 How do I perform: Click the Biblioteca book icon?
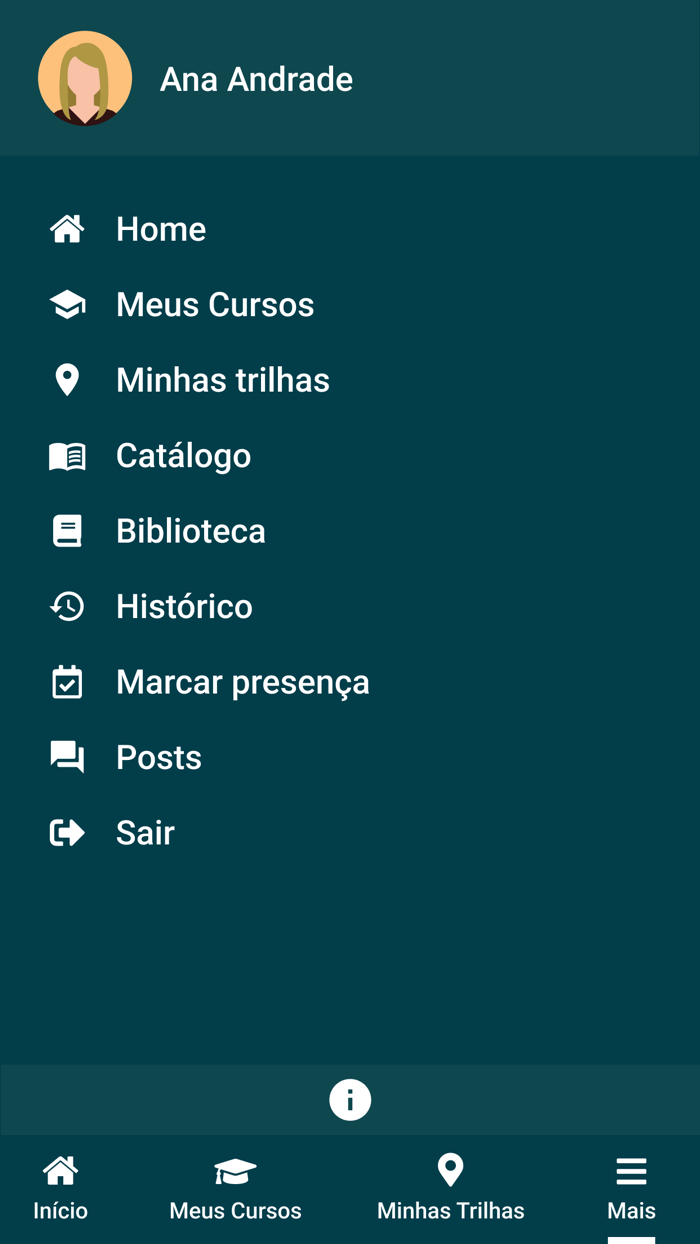pos(67,530)
